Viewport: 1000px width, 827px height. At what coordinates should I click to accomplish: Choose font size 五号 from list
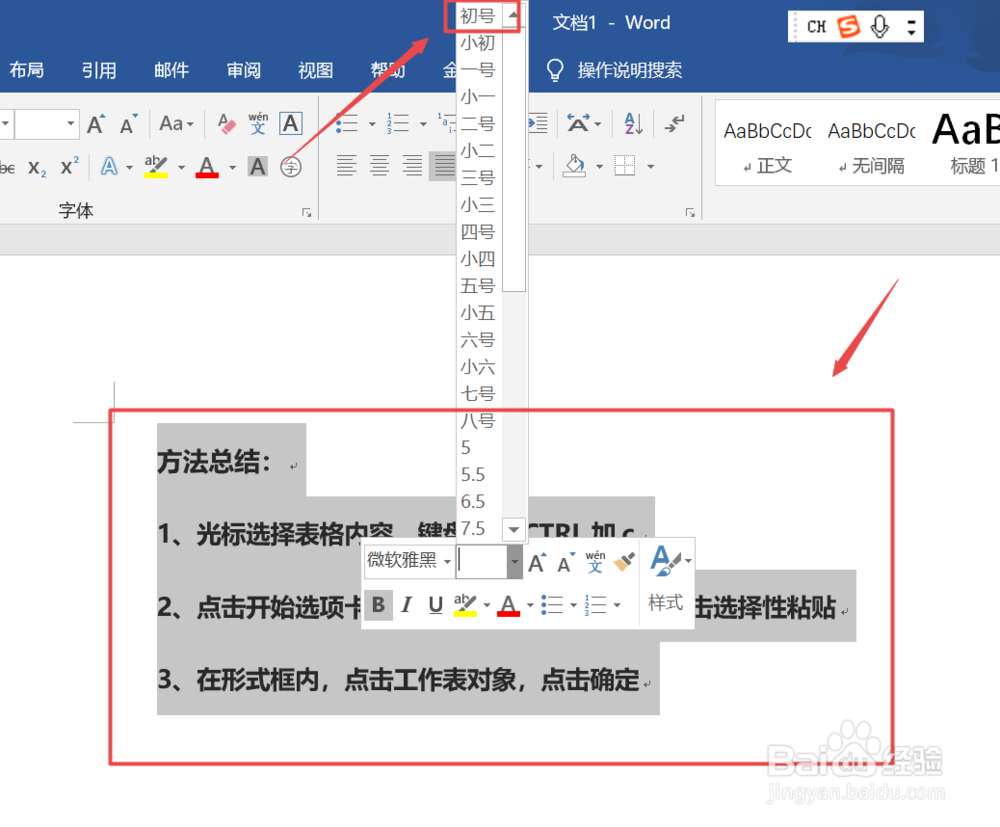[478, 286]
